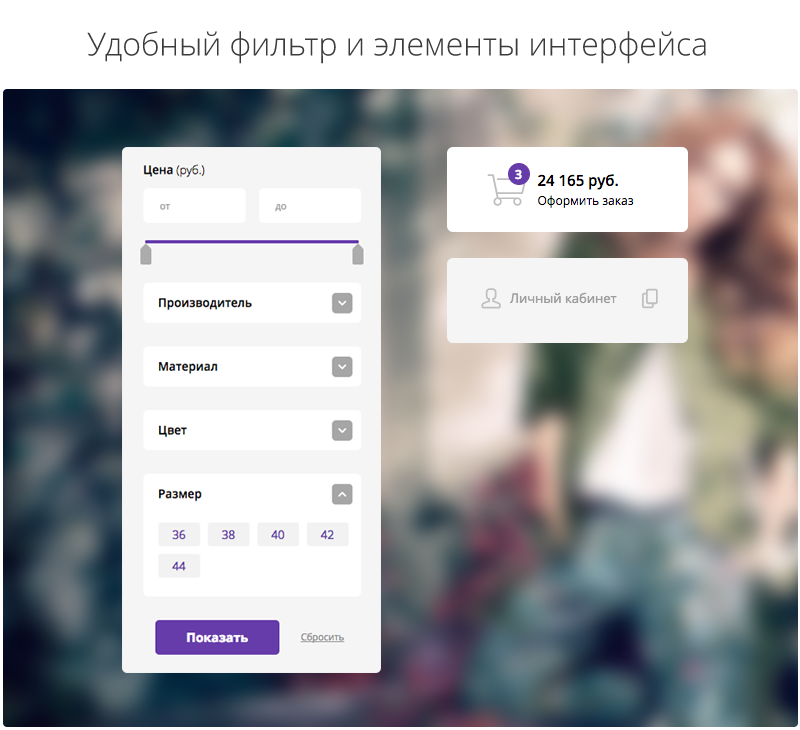The width and height of the screenshot is (800, 730).
Task: Toggle size 40 option
Action: click(x=278, y=535)
